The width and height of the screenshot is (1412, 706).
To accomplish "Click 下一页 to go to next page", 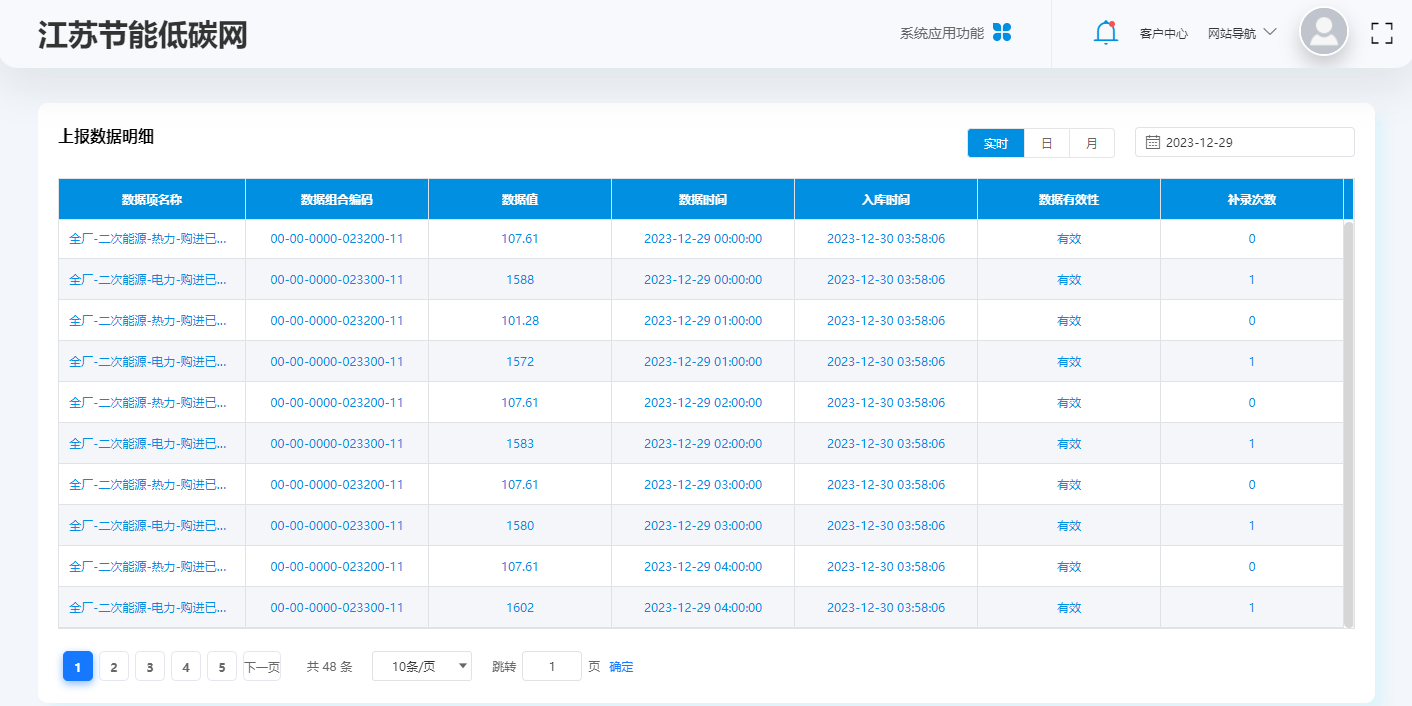I will pyautogui.click(x=261, y=665).
